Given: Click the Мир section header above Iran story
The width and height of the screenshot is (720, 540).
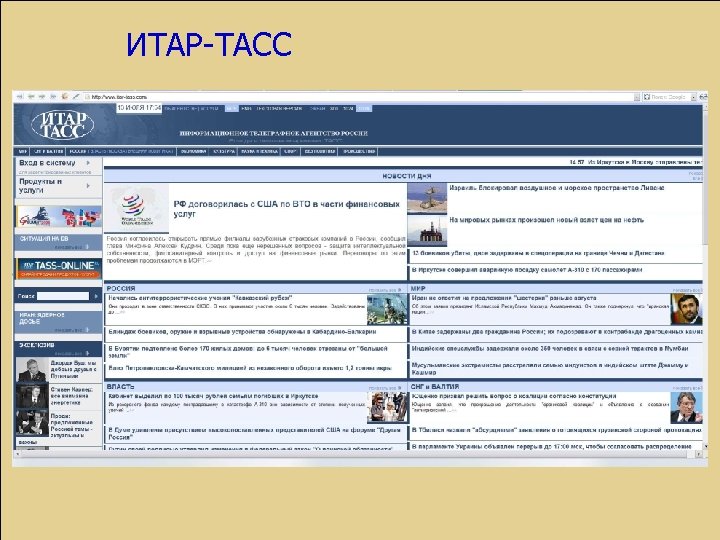Looking at the screenshot, I should [418, 288].
